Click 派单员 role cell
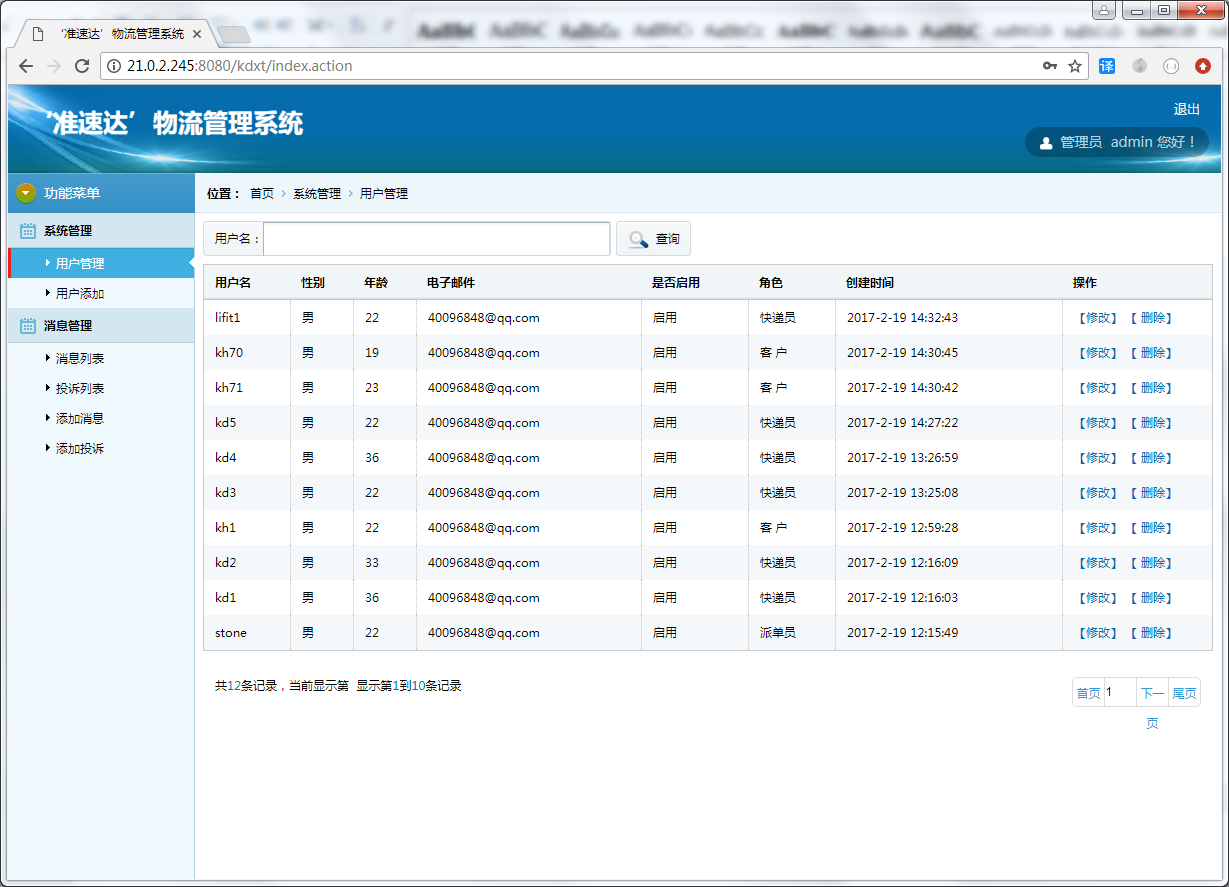The height and width of the screenshot is (887, 1229). pos(778,632)
